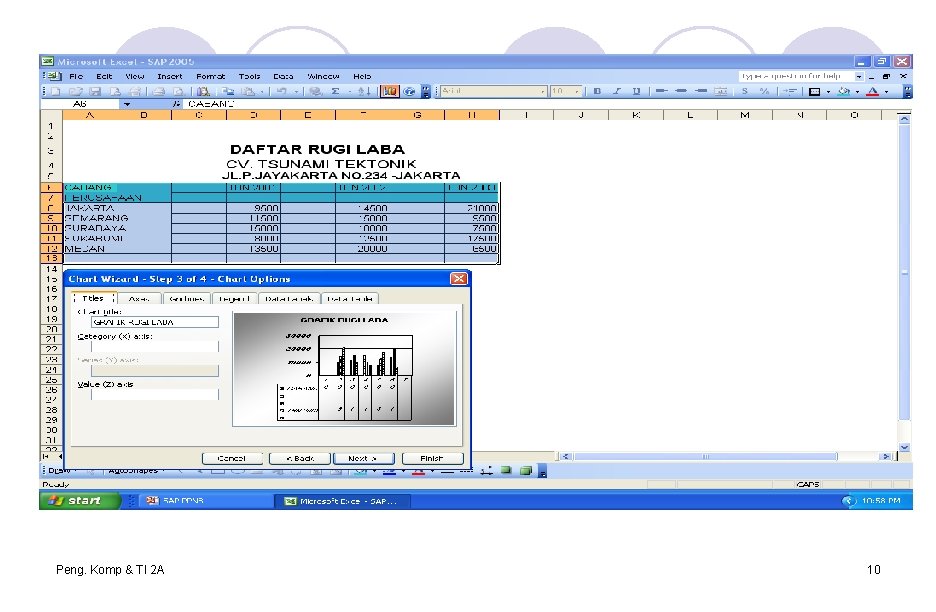Image resolution: width=936 pixels, height=612 pixels.
Task: Click the Align Right icon
Action: (701, 91)
